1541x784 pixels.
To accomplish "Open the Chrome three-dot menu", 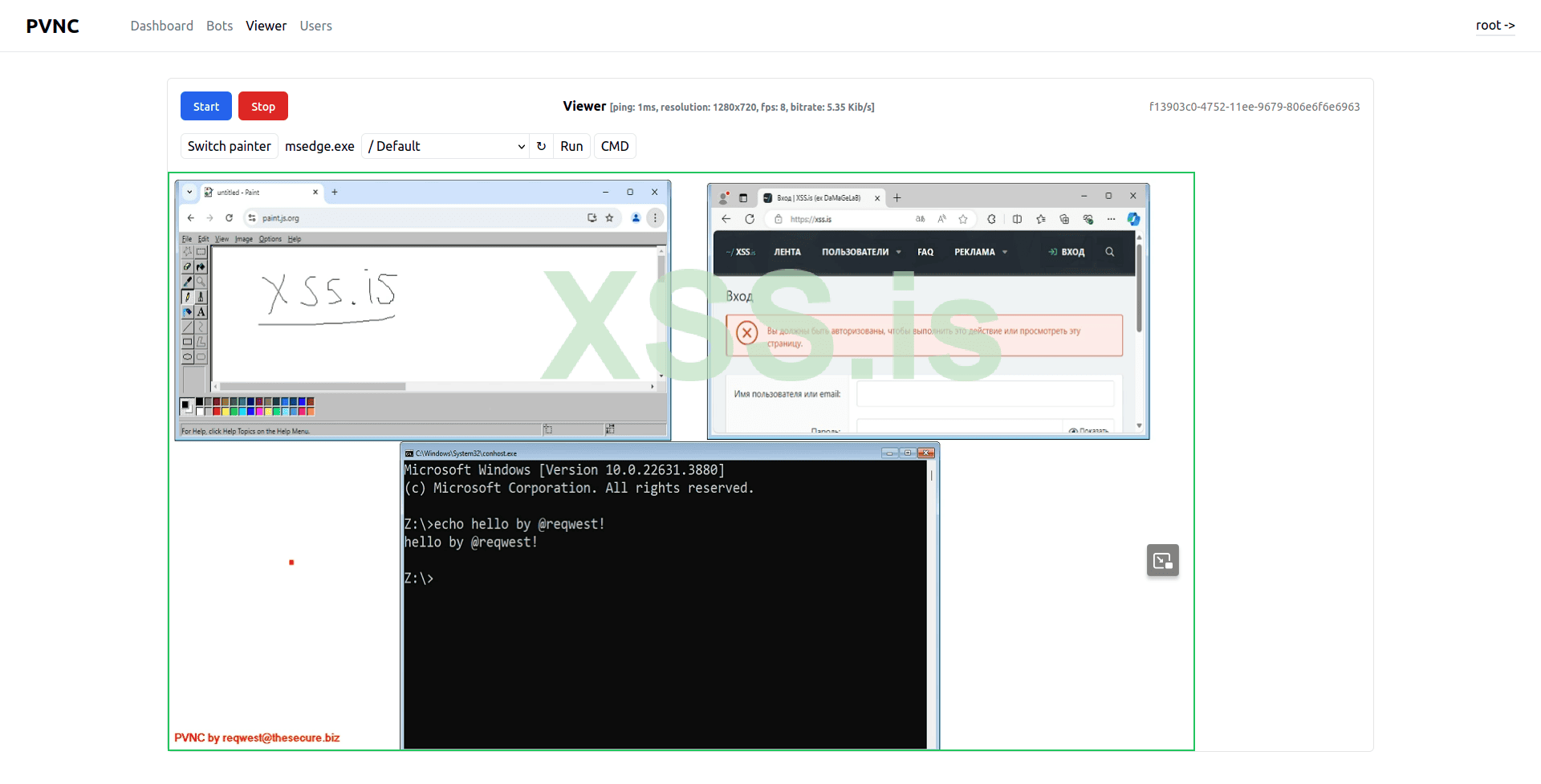I will point(655,217).
